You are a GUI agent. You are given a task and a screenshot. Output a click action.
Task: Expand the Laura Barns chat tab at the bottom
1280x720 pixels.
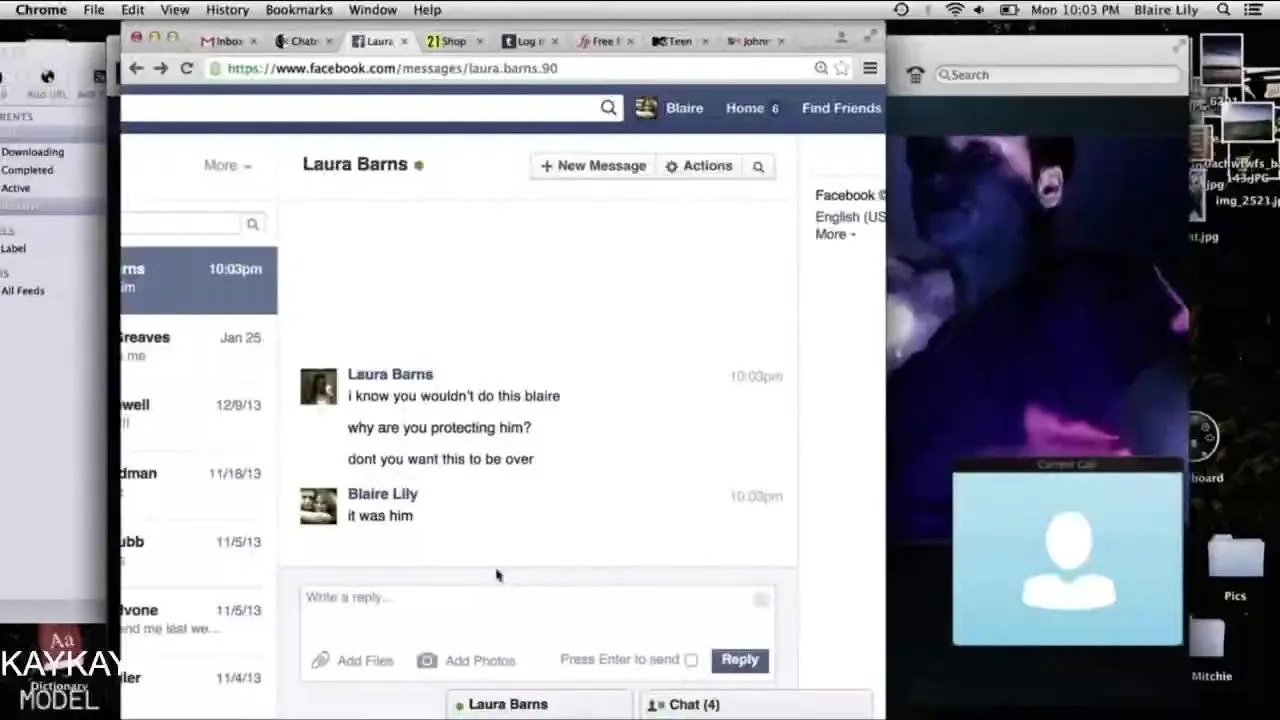point(540,705)
